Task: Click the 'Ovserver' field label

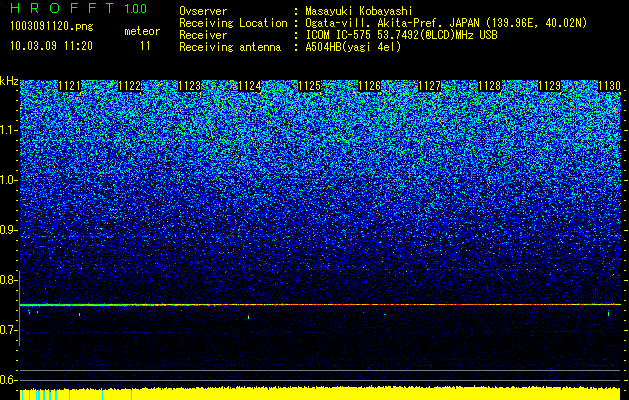Action: coord(203,11)
